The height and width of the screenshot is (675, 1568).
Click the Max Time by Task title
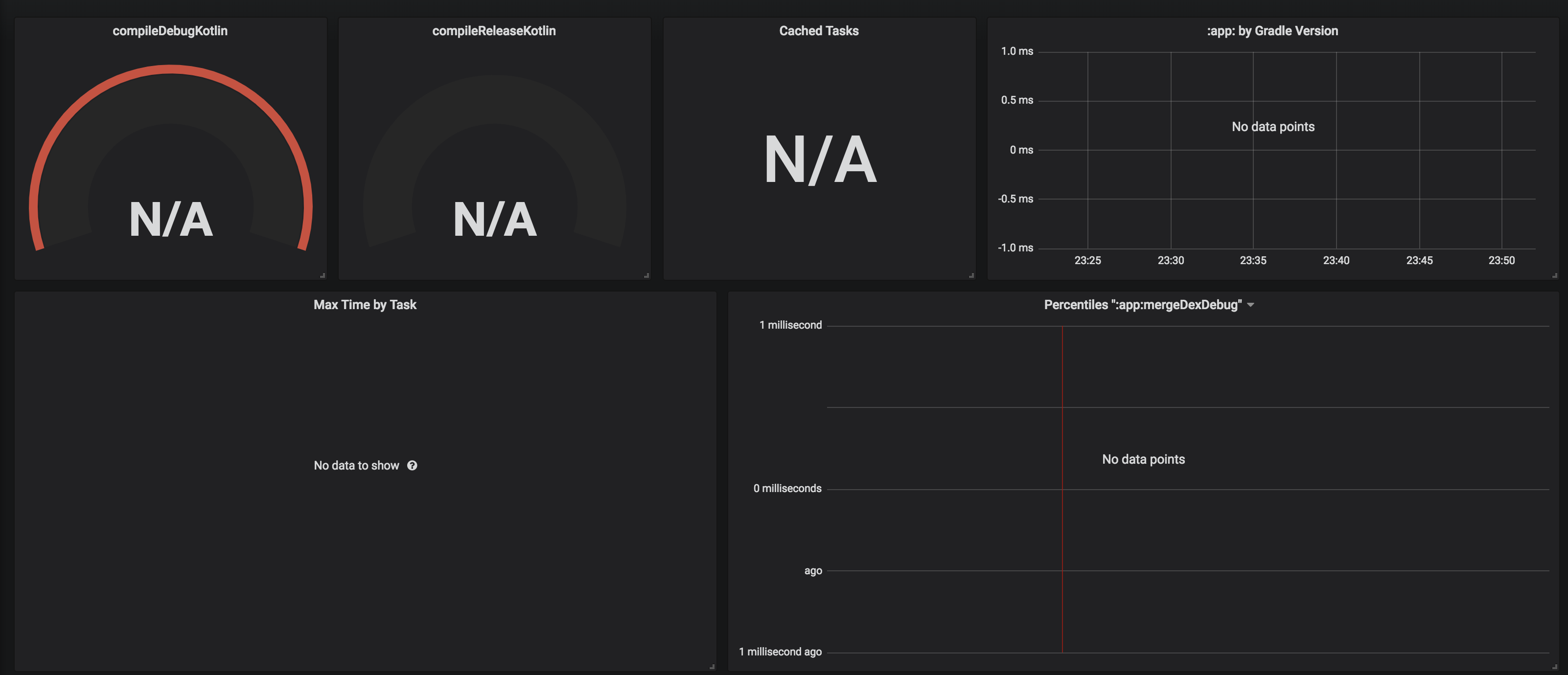365,305
